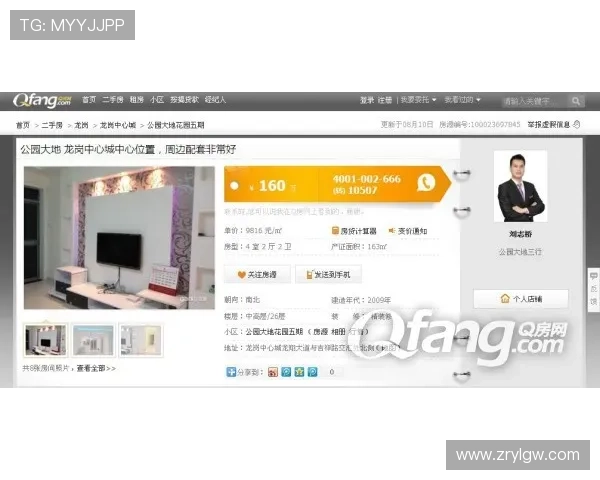
Task: Click the 注册 register link
Action: tap(385, 100)
